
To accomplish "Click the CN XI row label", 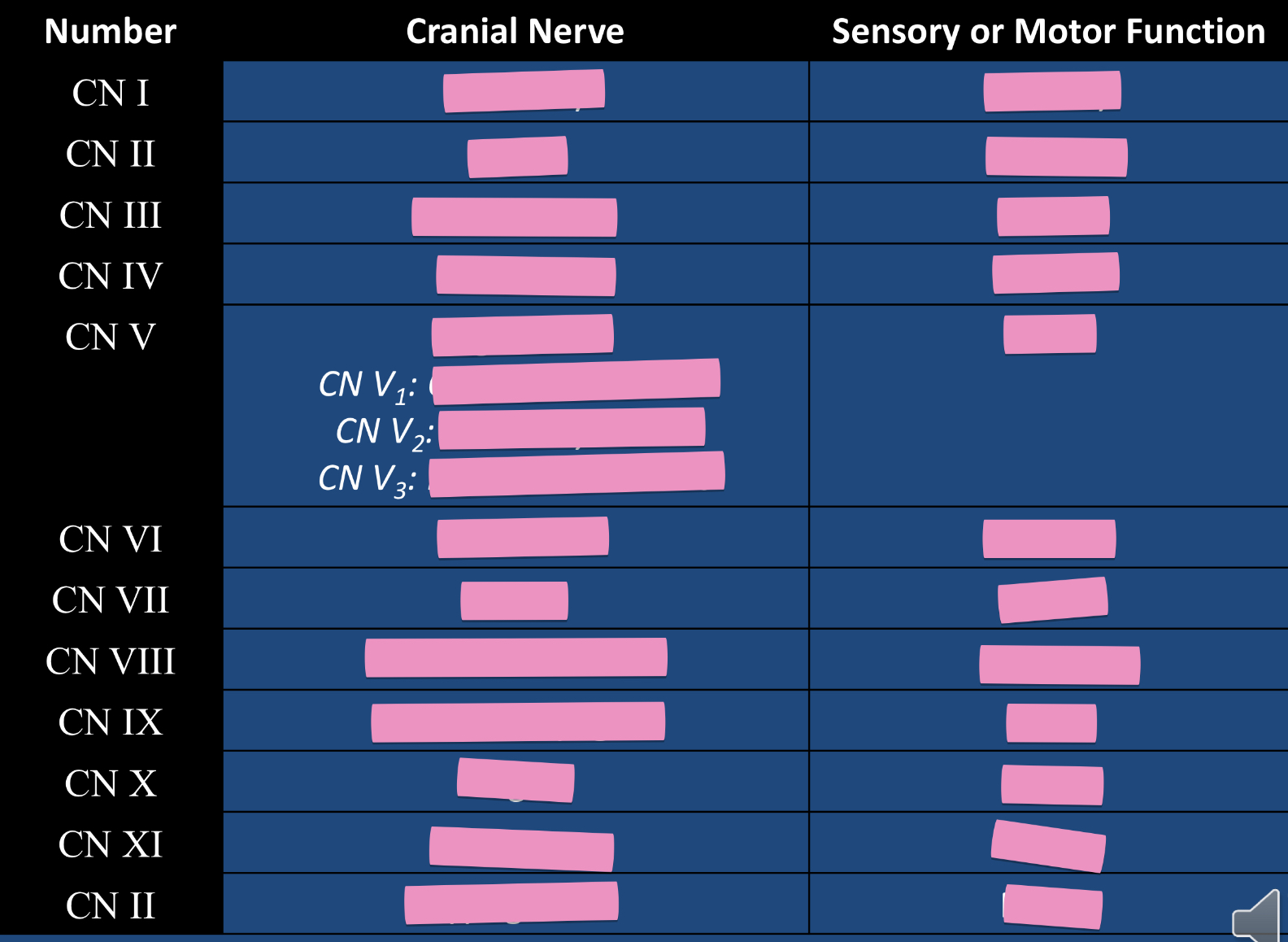I will pos(111,844).
